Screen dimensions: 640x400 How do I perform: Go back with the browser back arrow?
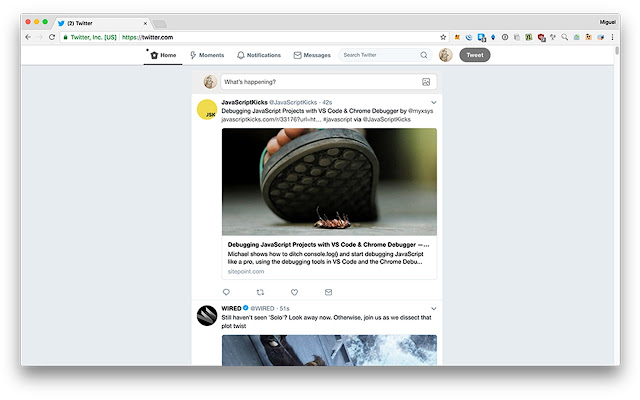point(28,37)
